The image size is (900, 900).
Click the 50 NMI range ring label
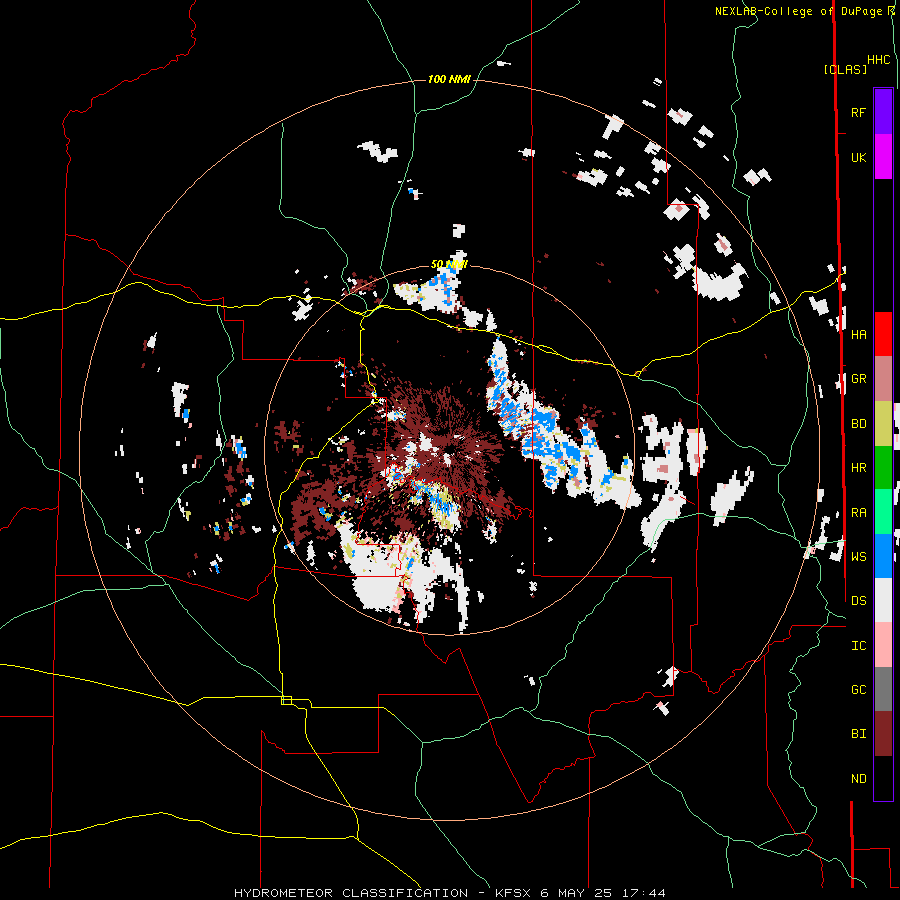(x=449, y=264)
